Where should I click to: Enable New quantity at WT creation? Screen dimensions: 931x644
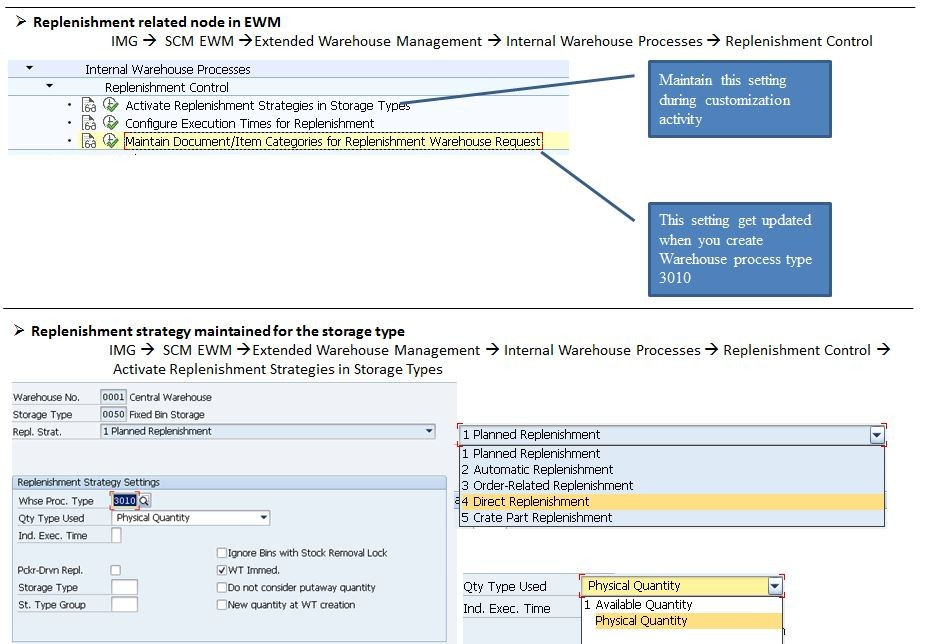220,606
